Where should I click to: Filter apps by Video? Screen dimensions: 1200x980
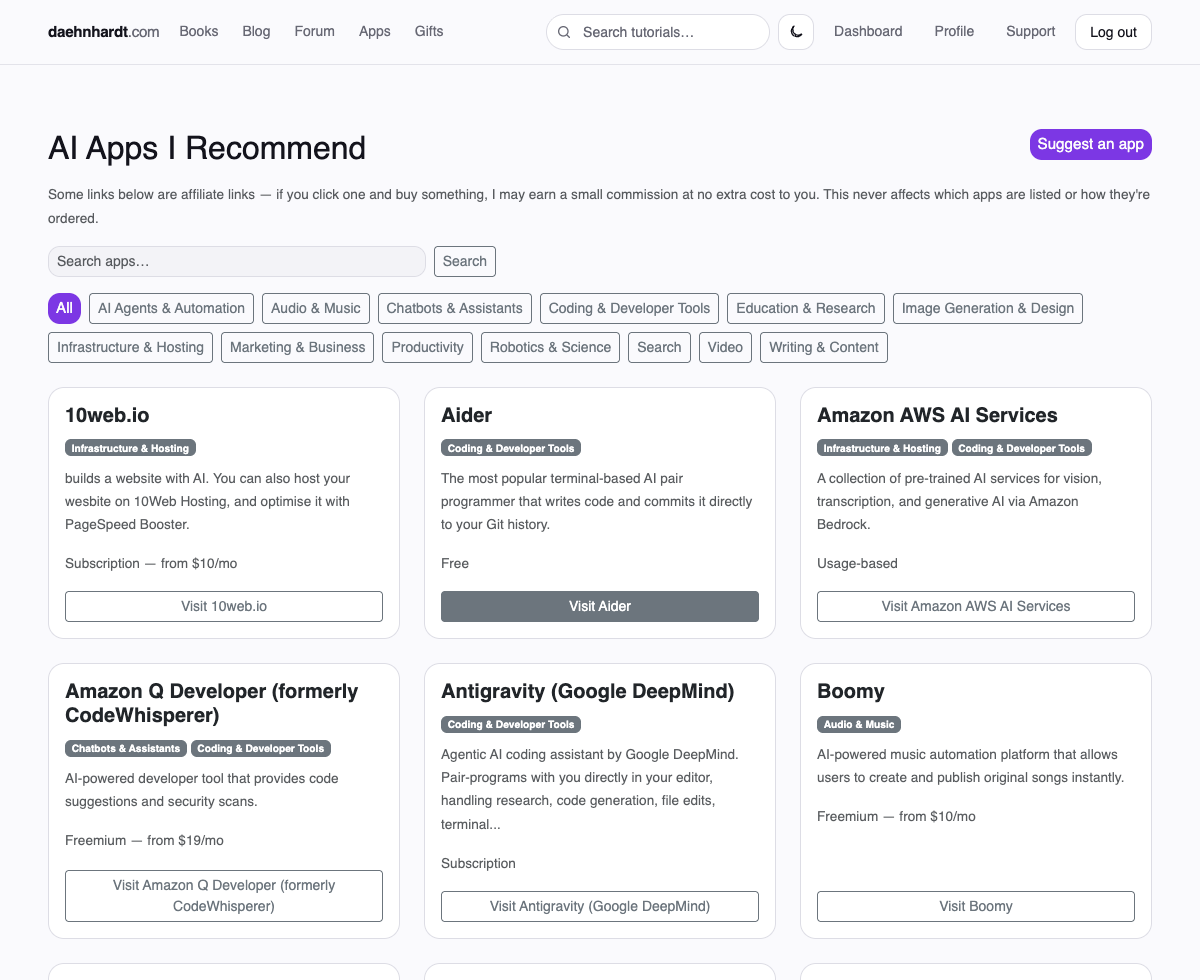click(x=725, y=347)
